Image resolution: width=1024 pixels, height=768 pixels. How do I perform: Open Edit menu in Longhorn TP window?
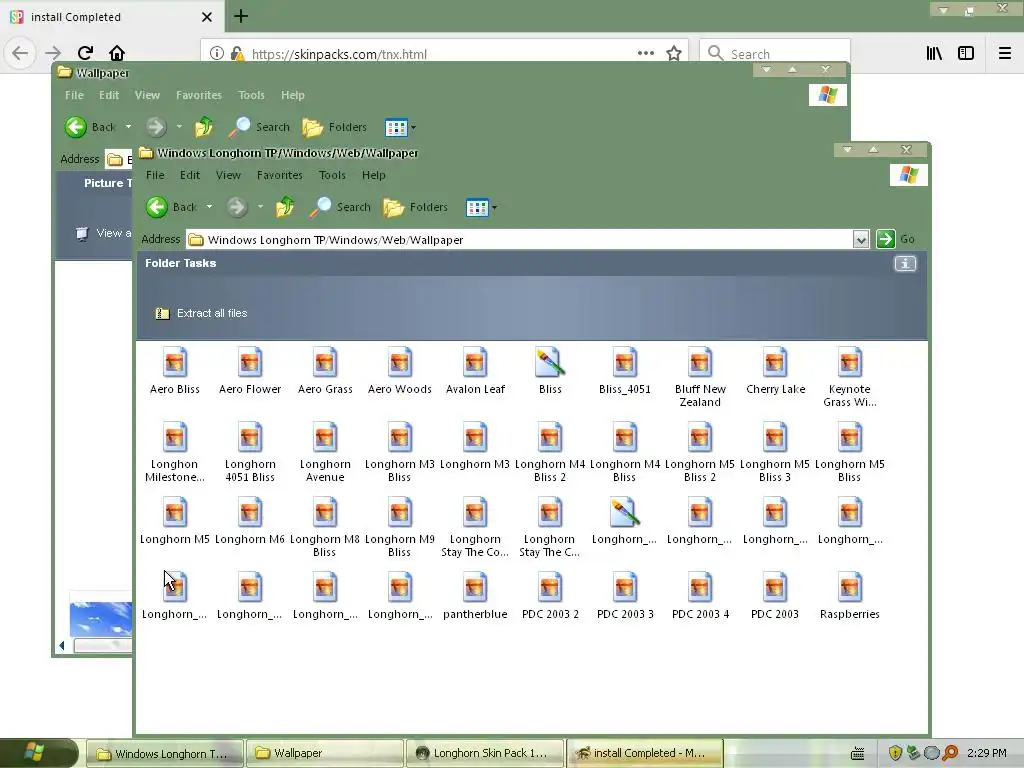(x=190, y=175)
